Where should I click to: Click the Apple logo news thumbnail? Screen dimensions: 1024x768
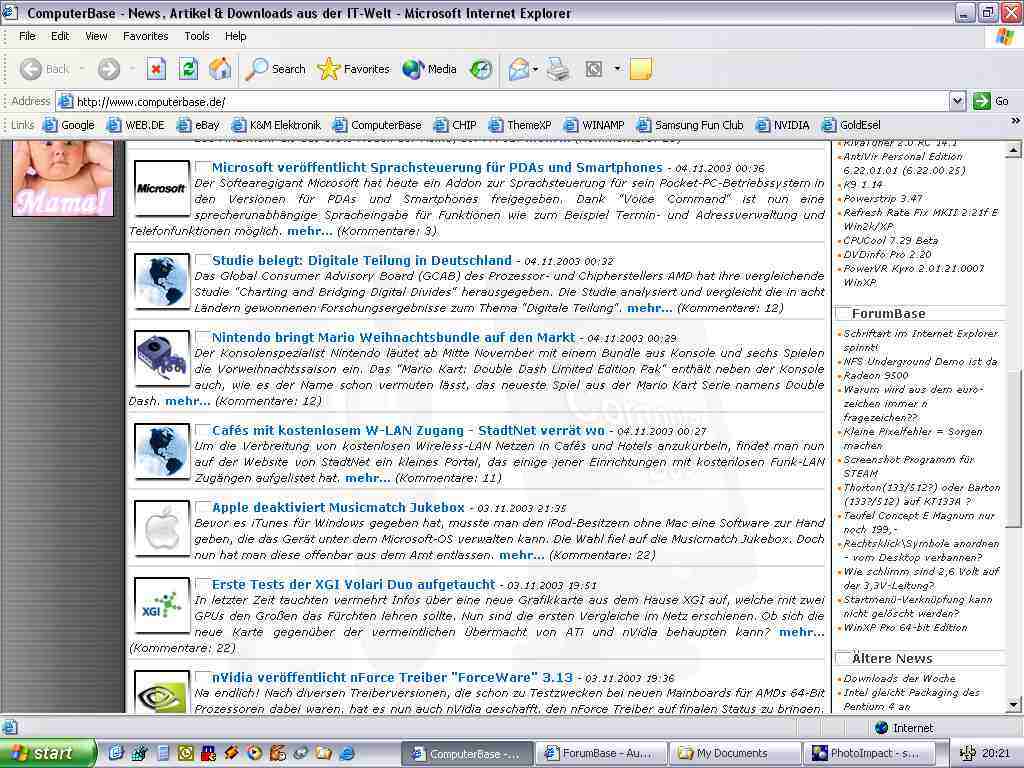pyautogui.click(x=161, y=528)
